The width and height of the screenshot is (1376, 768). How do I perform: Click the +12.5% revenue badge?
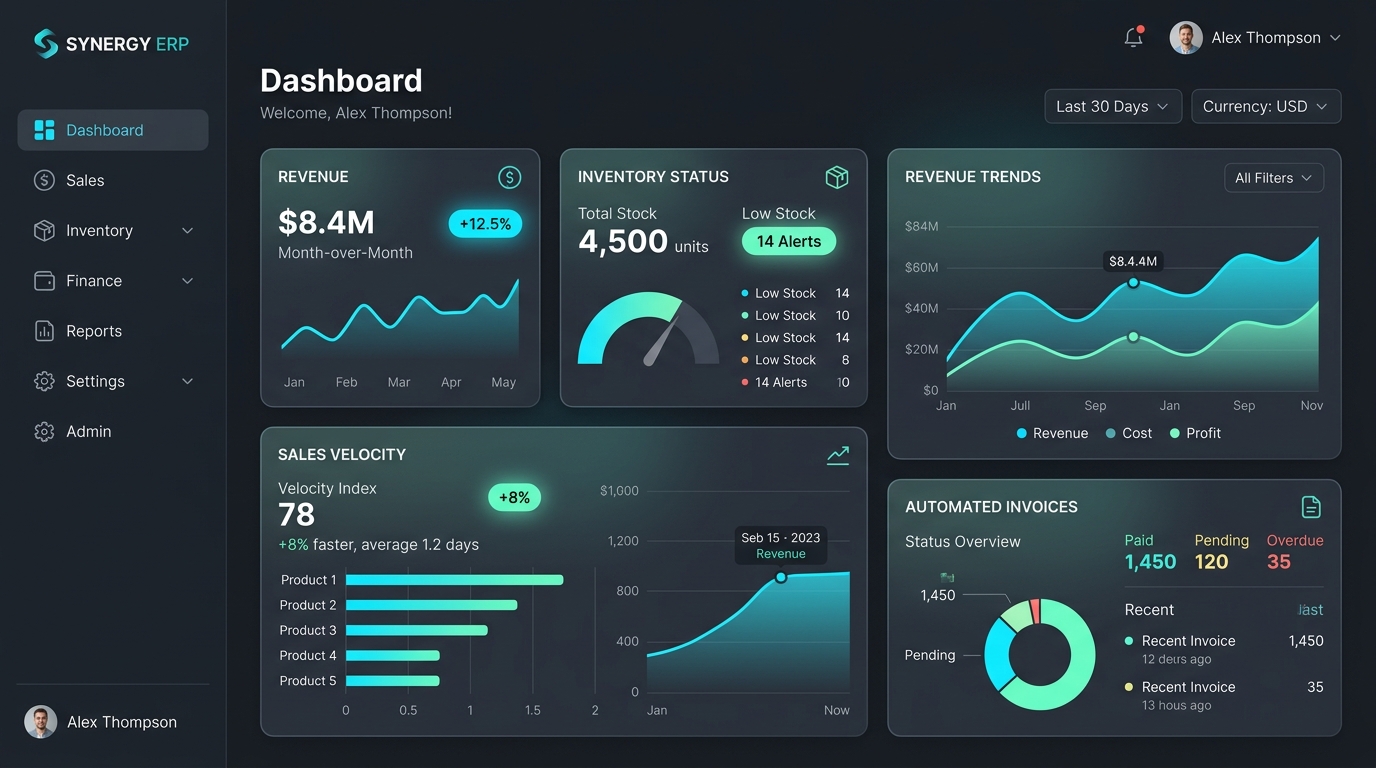coord(485,224)
